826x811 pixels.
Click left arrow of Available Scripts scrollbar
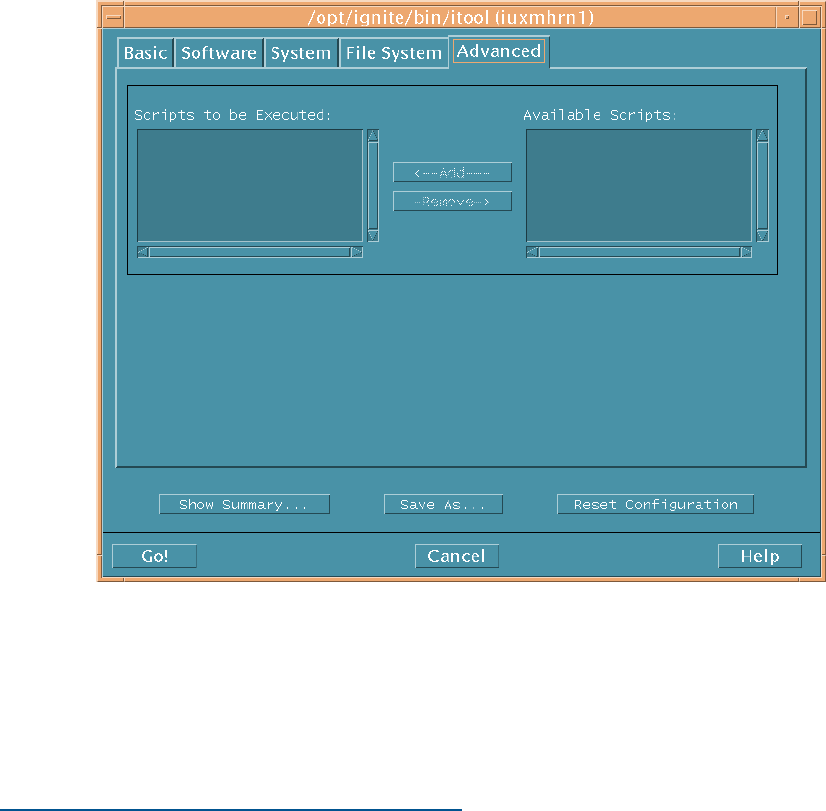[x=532, y=252]
